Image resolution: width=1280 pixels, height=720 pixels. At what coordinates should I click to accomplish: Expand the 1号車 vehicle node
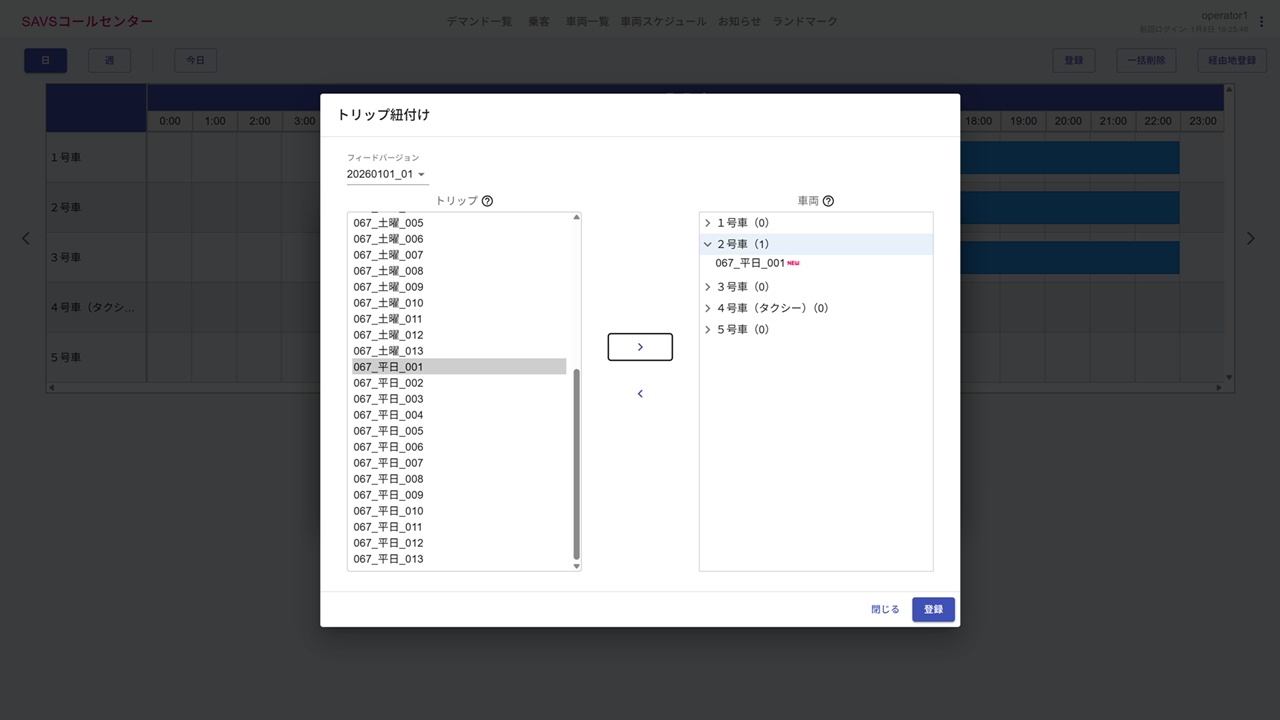coord(708,223)
